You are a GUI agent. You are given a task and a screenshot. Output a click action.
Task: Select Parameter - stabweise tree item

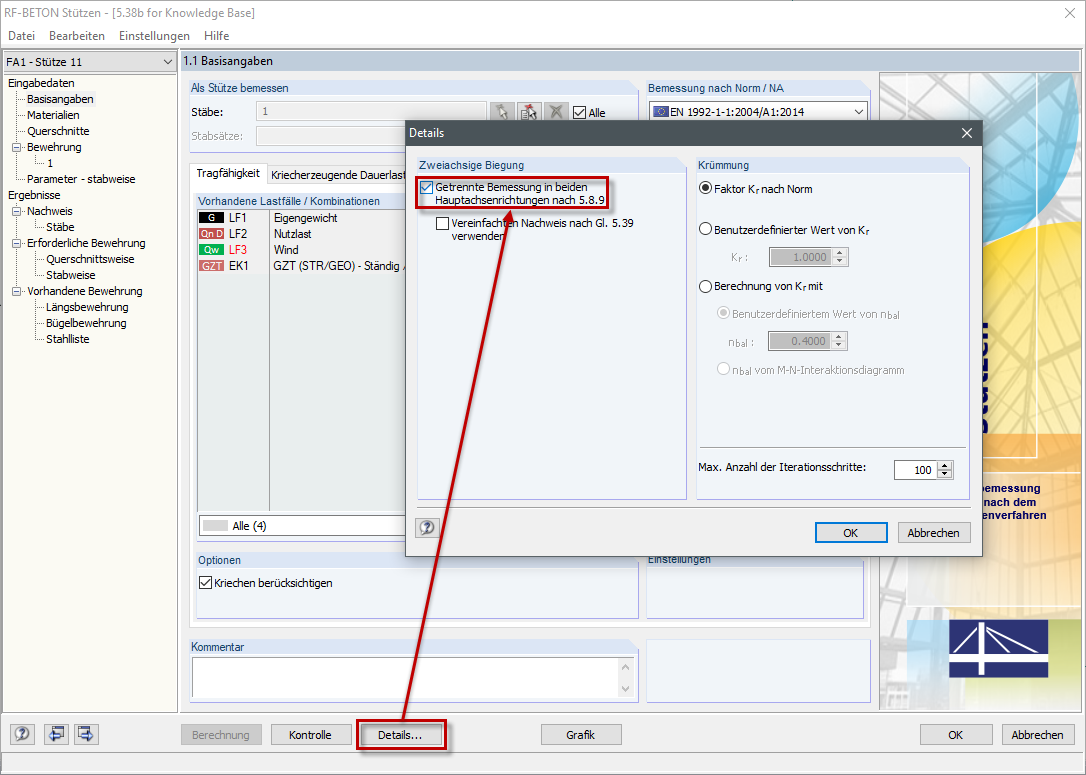(81, 179)
